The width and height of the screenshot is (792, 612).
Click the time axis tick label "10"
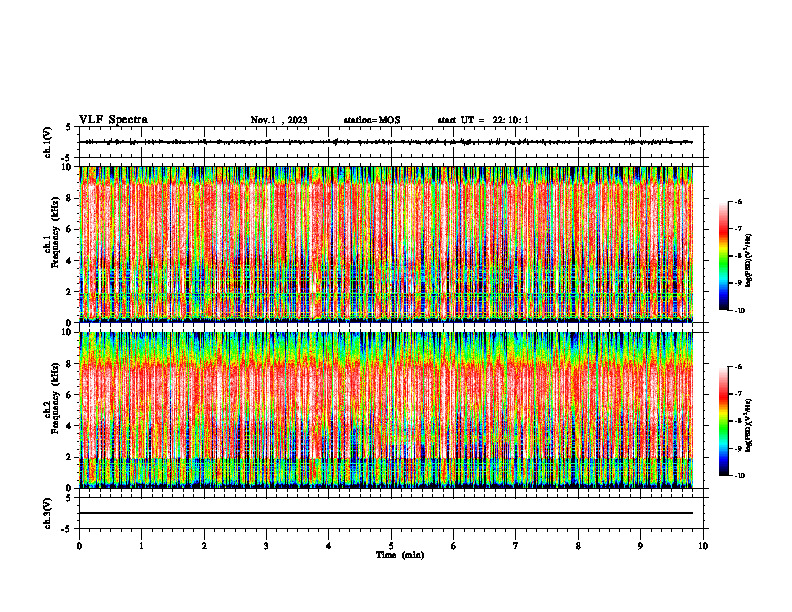(703, 546)
